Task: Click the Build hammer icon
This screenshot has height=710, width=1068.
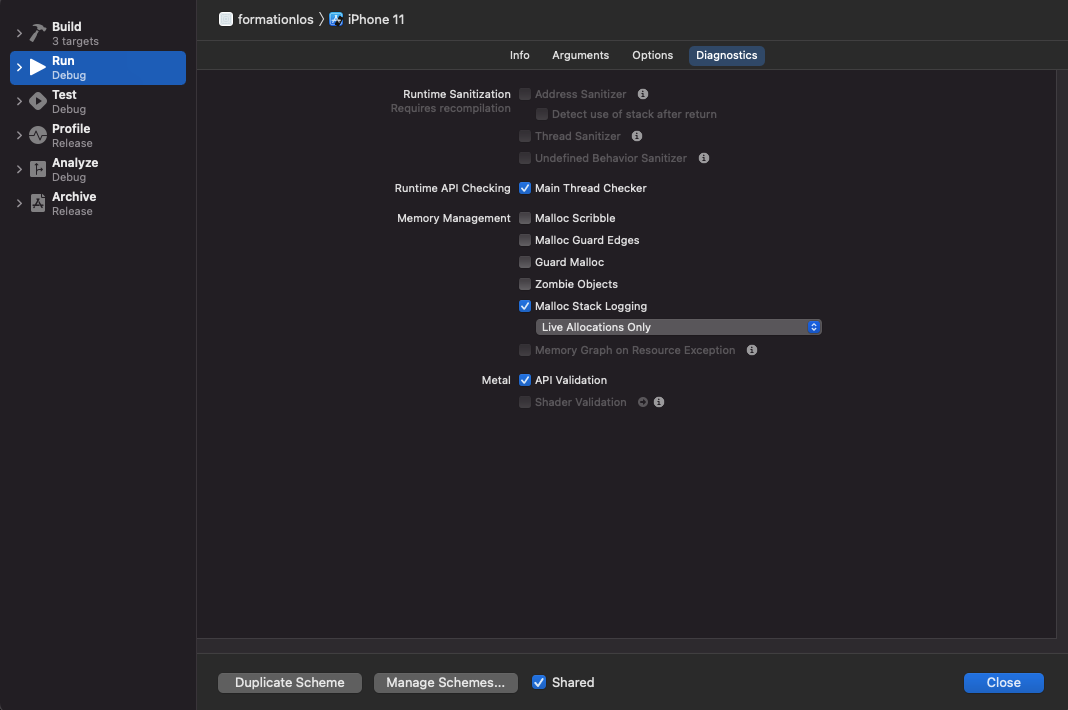Action: click(38, 33)
